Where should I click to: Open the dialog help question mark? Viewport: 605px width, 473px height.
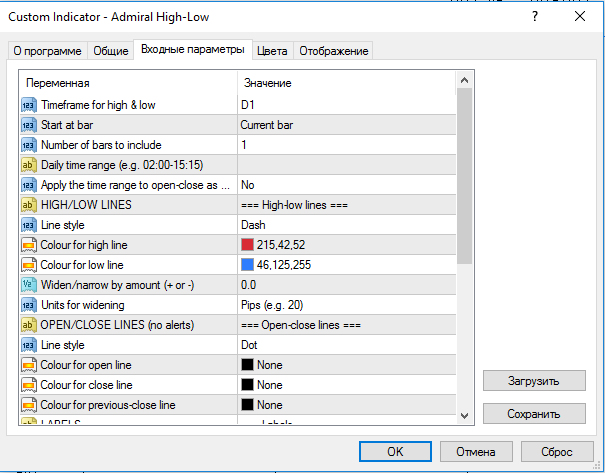[x=535, y=17]
